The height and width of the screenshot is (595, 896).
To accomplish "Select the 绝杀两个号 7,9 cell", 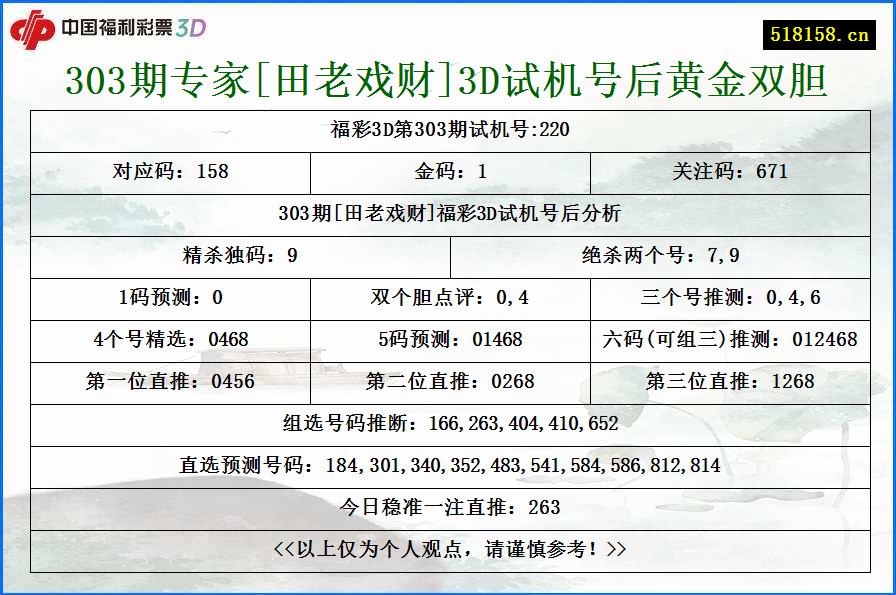I will [662, 255].
